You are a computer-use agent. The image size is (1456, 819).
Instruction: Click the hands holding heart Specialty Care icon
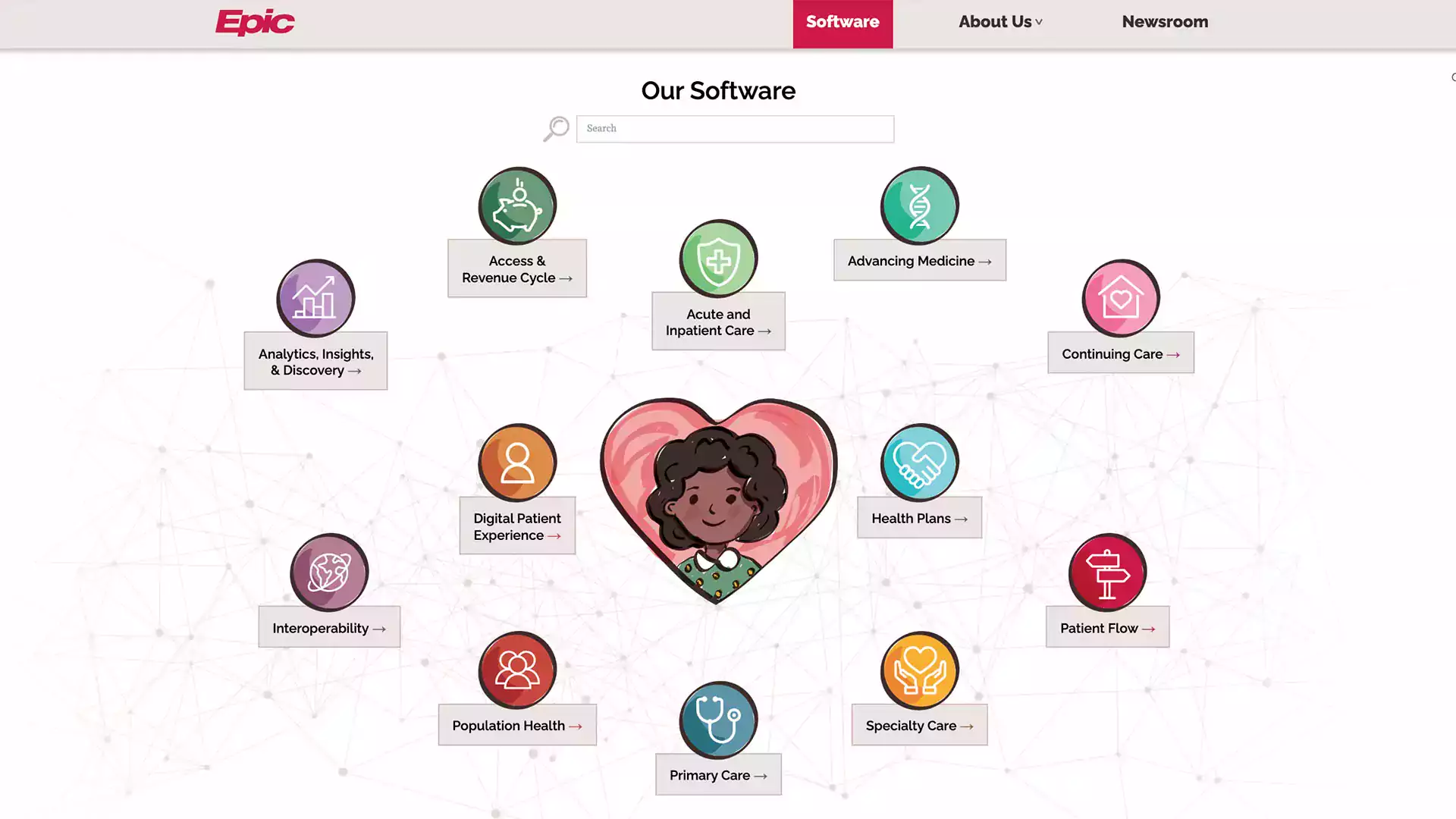919,670
